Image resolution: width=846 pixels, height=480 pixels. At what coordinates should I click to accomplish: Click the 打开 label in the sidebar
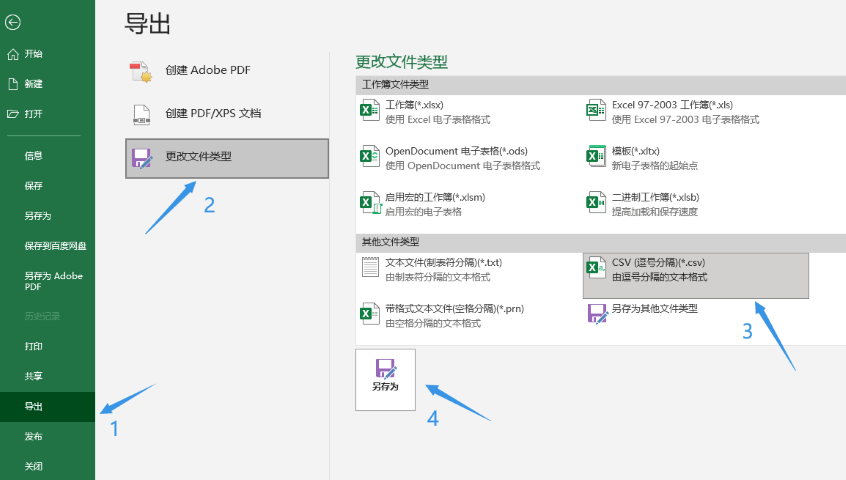33,114
